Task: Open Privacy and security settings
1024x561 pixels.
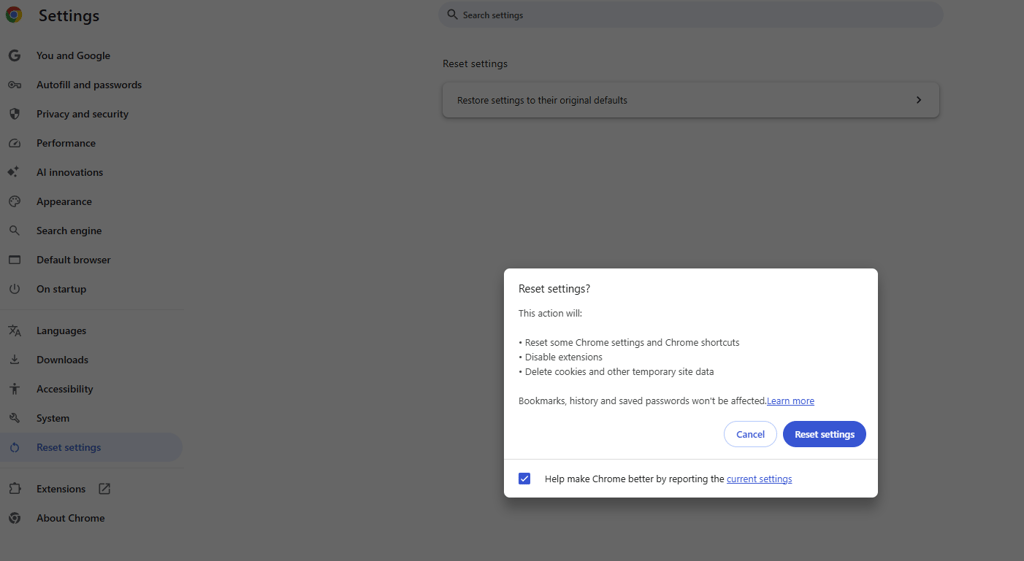Action: (x=82, y=114)
